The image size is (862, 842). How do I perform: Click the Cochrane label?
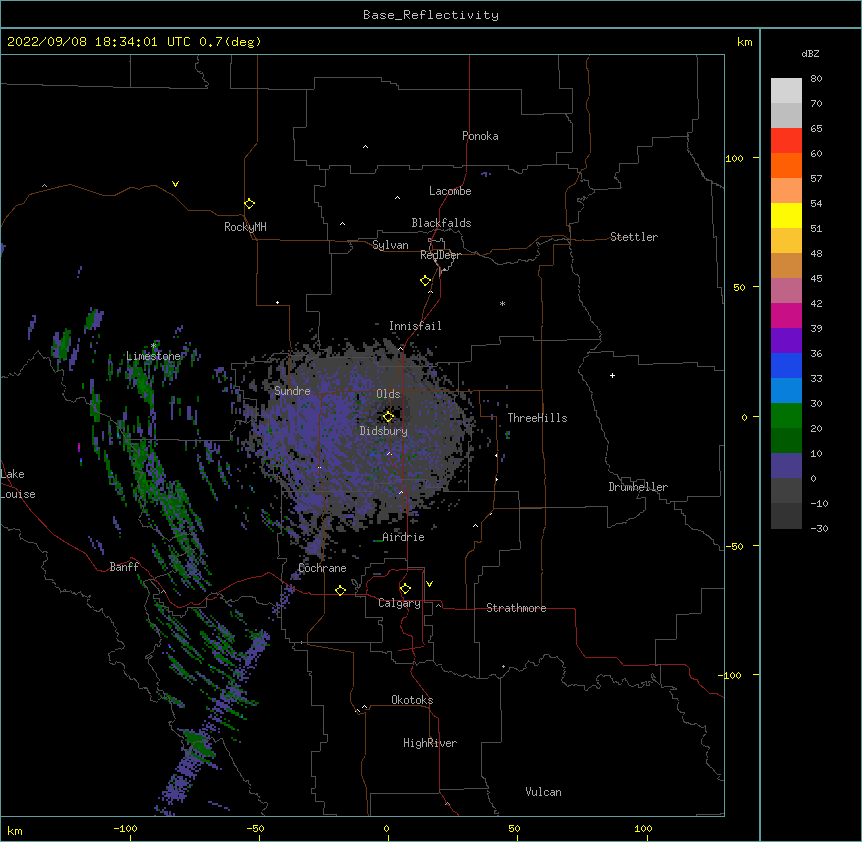[322, 568]
